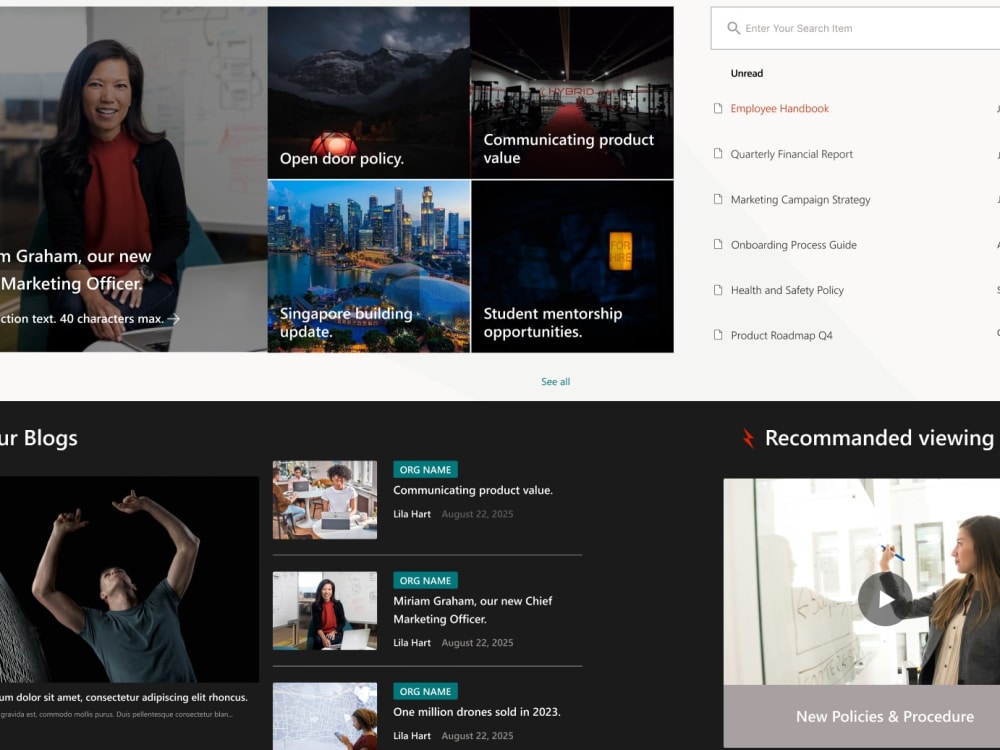Click thumbnail of One million drones blog post
Viewport: 1000px width, 750px height.
[325, 716]
